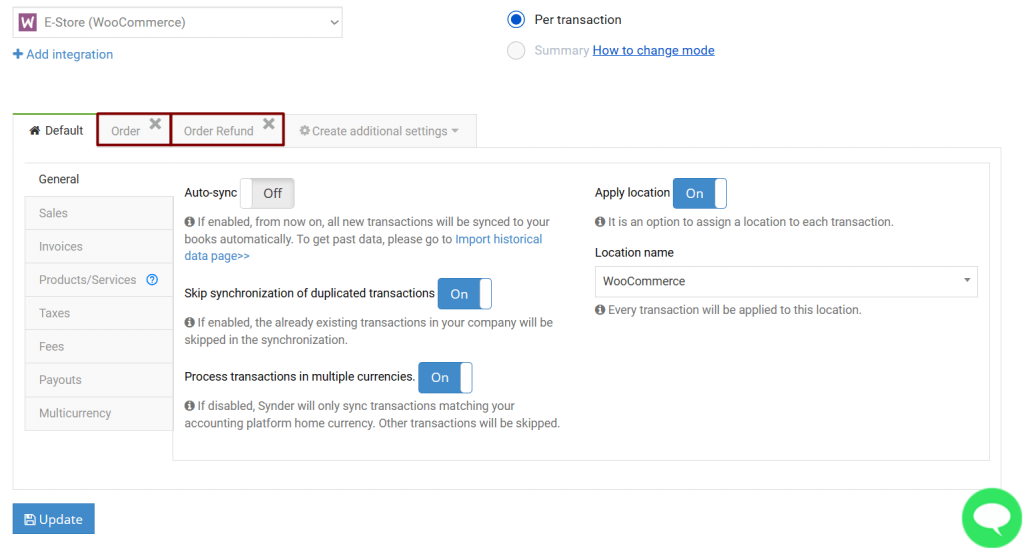Click info icon under Auto-sync description
The width and height of the screenshot is (1024, 548).
[190, 222]
